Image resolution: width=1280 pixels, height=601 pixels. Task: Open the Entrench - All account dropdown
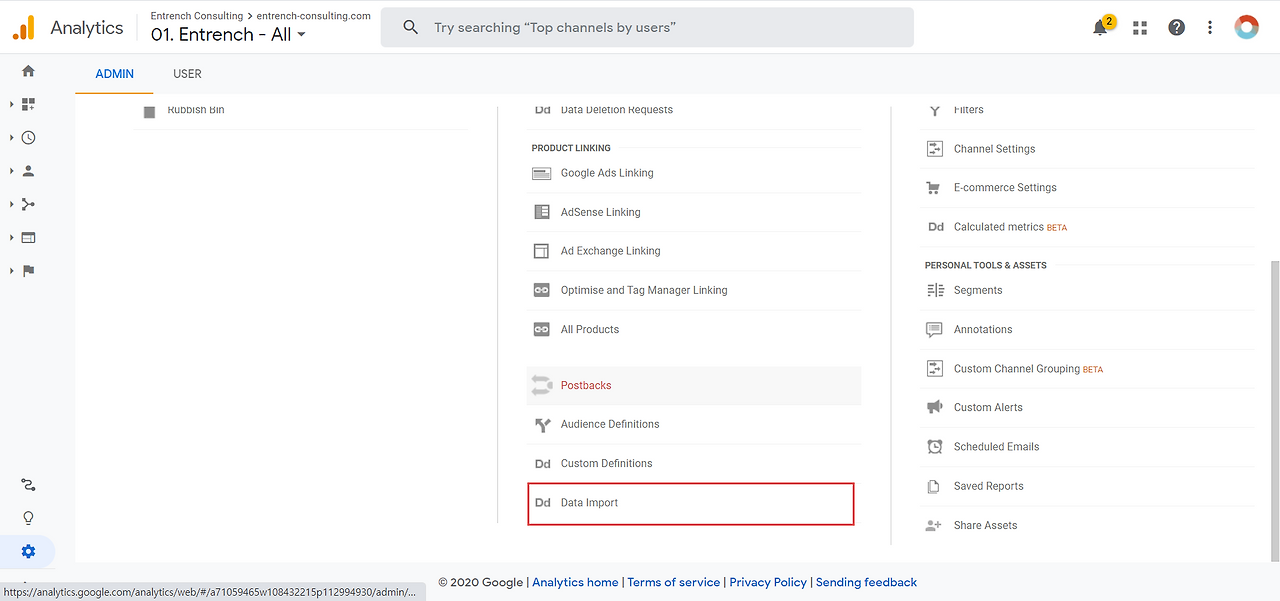229,35
